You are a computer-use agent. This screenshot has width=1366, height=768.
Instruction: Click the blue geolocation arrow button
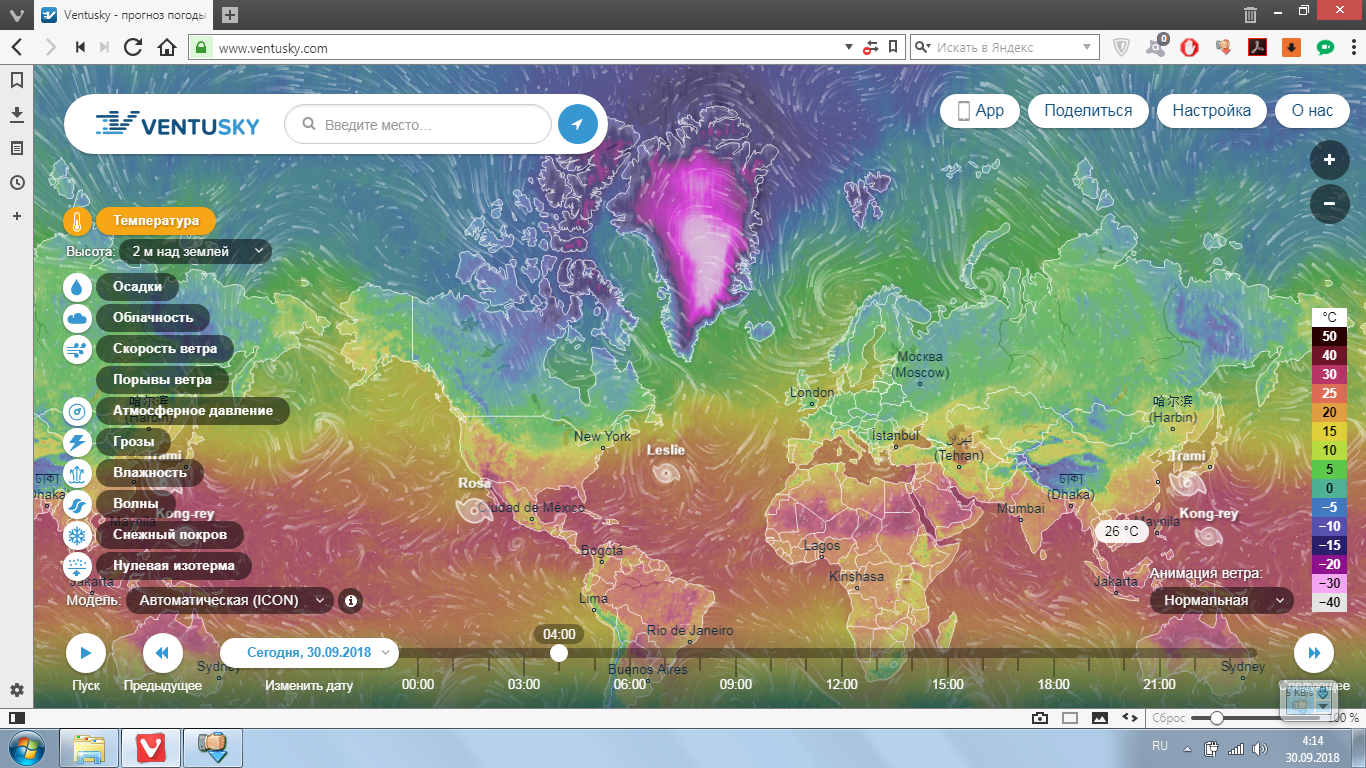(x=577, y=125)
